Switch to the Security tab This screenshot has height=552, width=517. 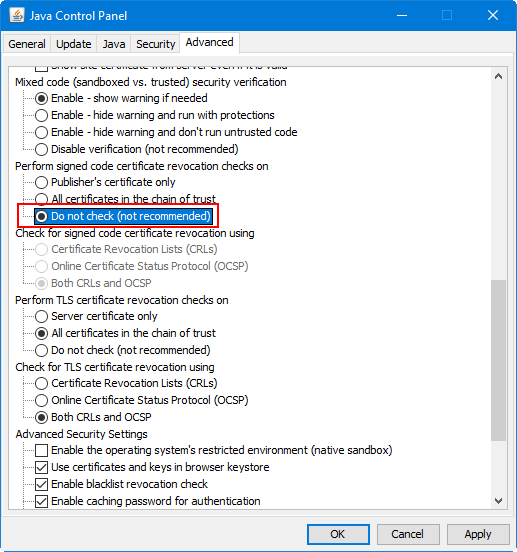click(x=155, y=44)
